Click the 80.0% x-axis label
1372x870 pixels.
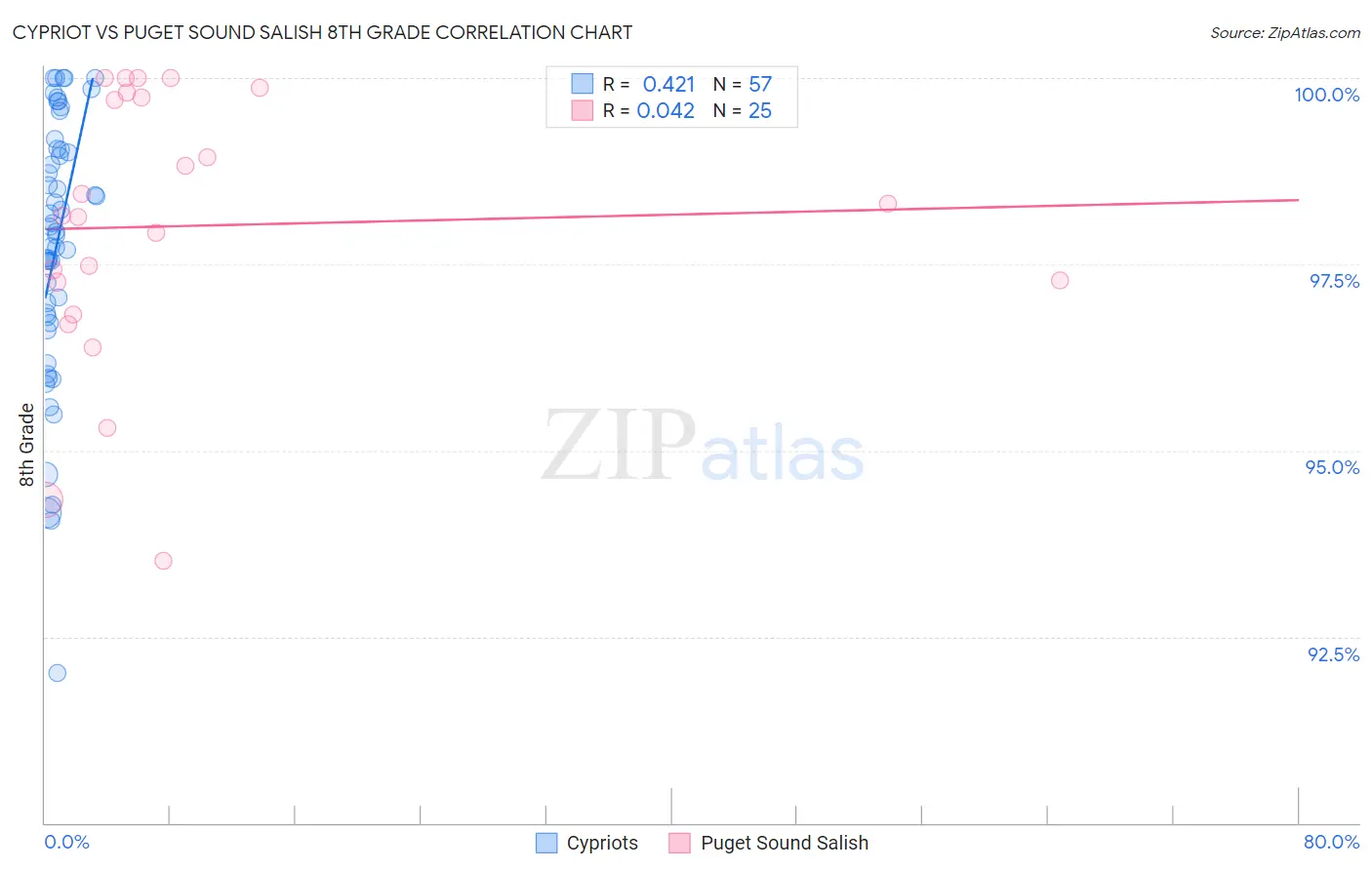tap(1331, 842)
